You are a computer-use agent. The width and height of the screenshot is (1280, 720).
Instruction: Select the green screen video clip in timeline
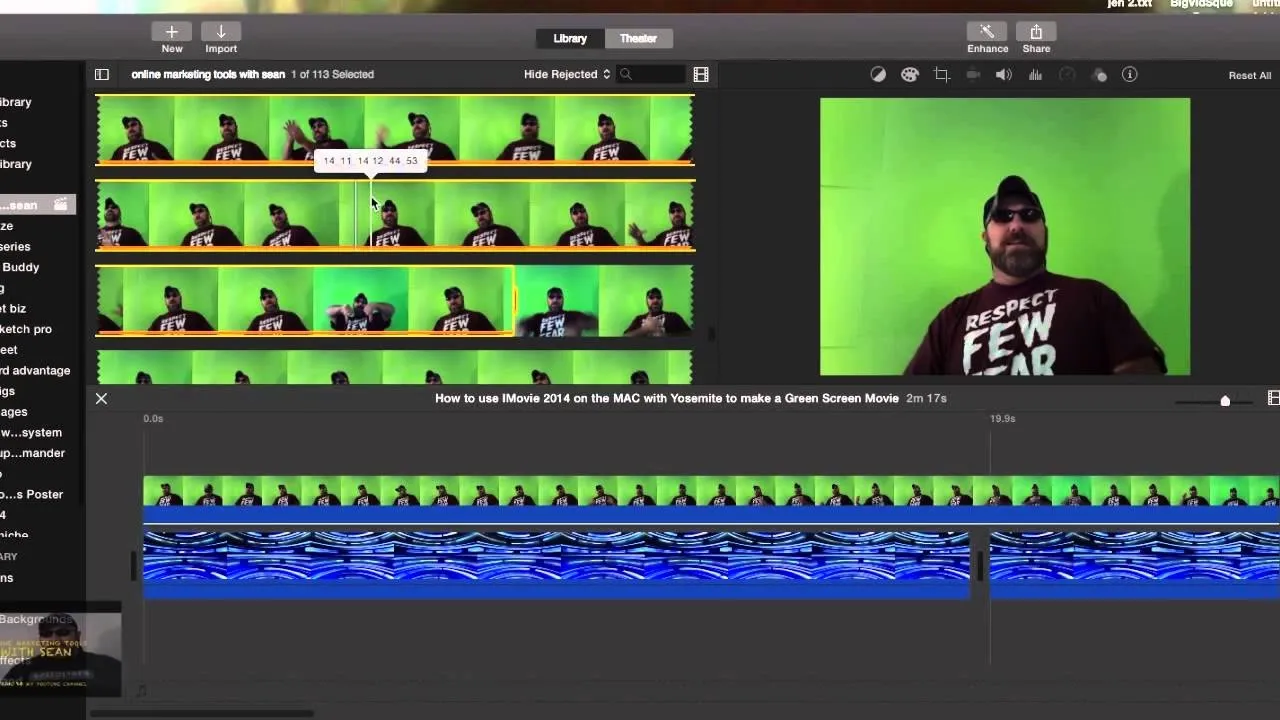click(711, 500)
